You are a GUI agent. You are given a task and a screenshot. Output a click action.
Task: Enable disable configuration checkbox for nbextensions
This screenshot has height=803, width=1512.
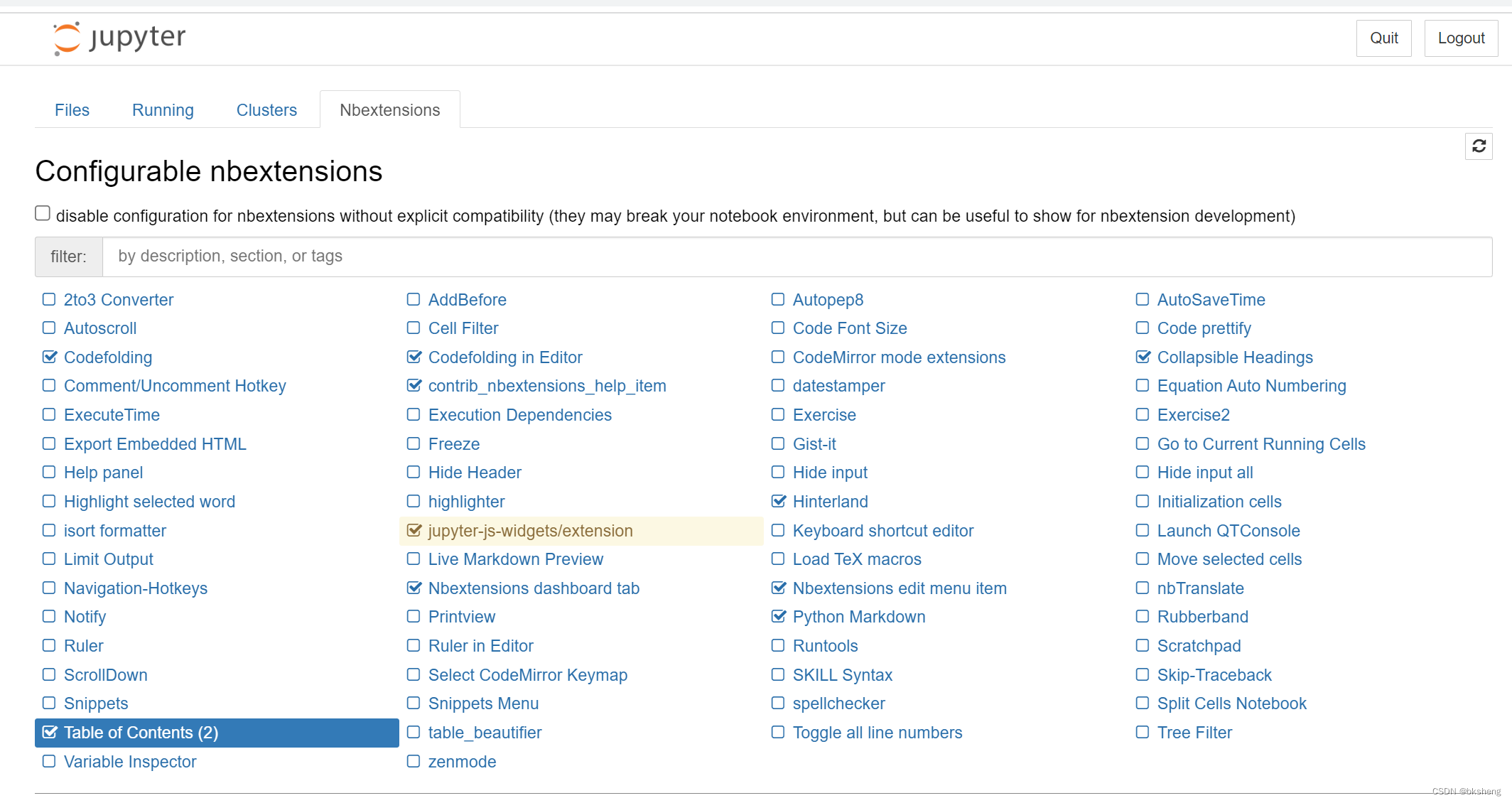pos(44,215)
